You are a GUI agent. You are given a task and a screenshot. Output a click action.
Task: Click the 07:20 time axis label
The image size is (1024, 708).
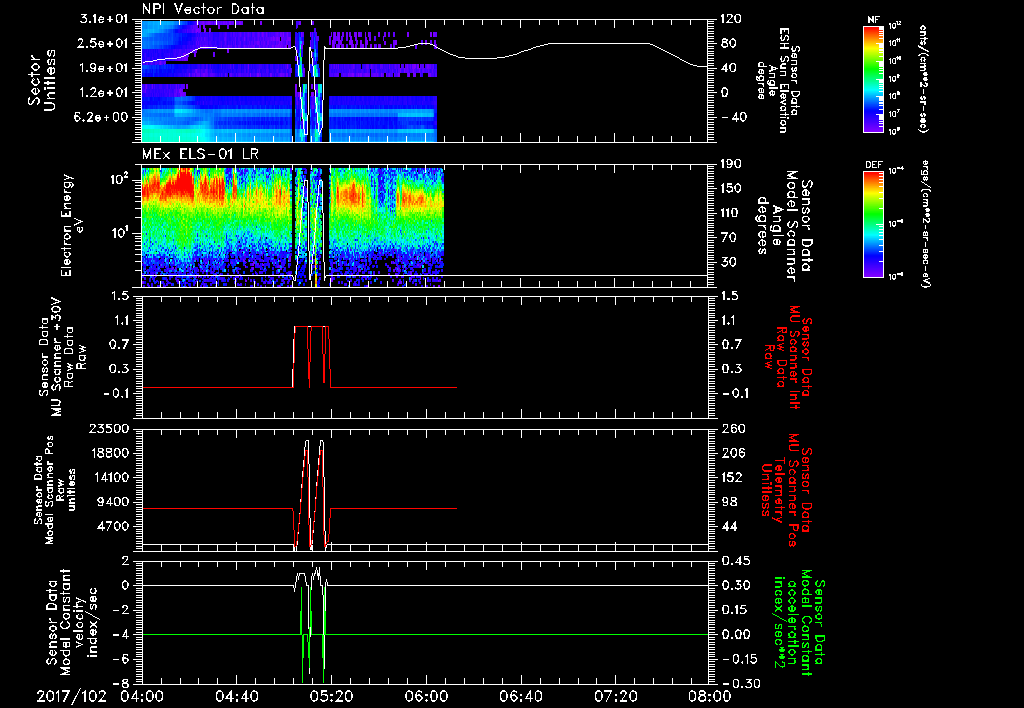(615, 696)
